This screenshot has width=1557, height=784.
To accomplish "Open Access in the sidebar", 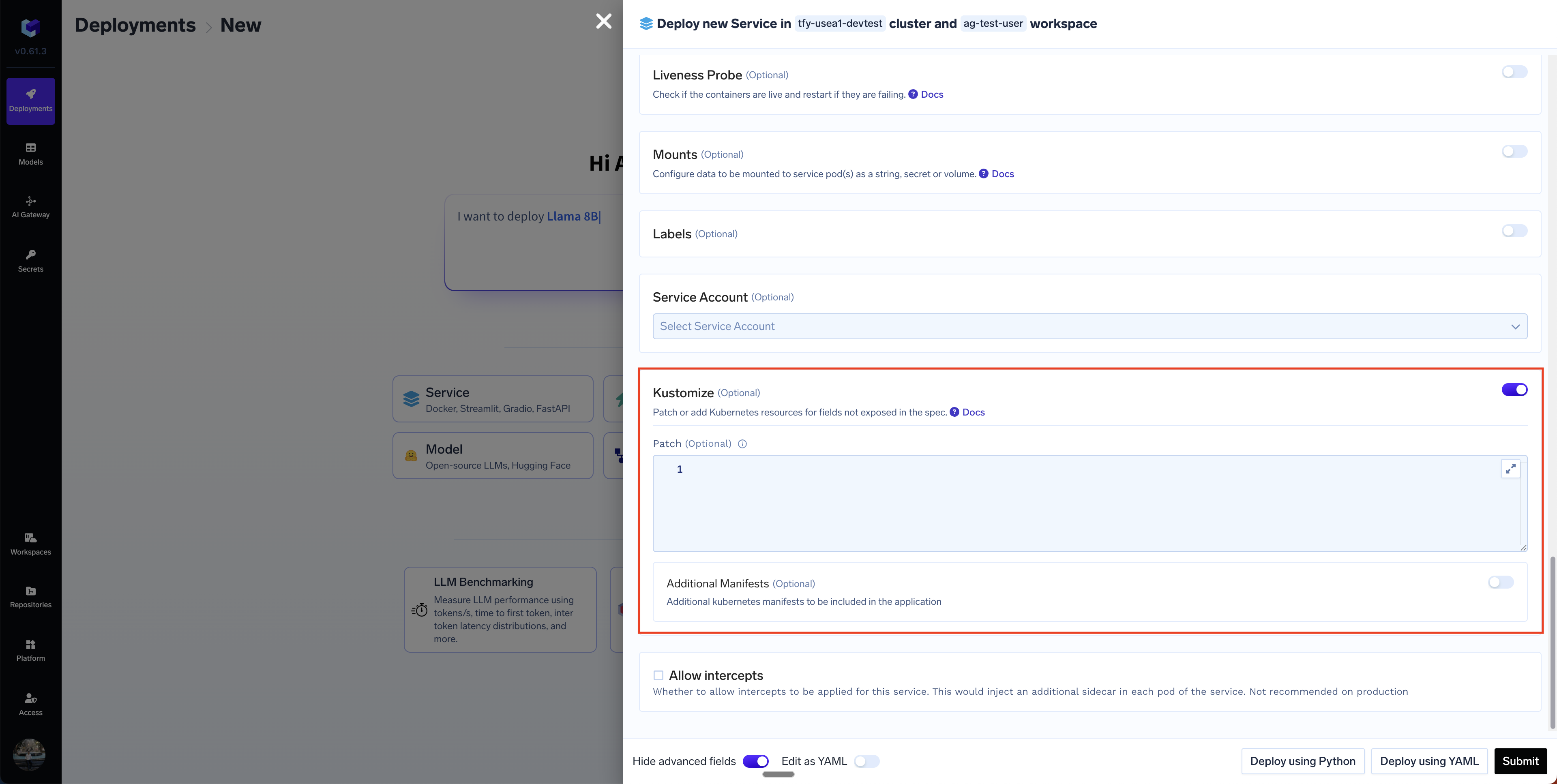I will [x=30, y=704].
